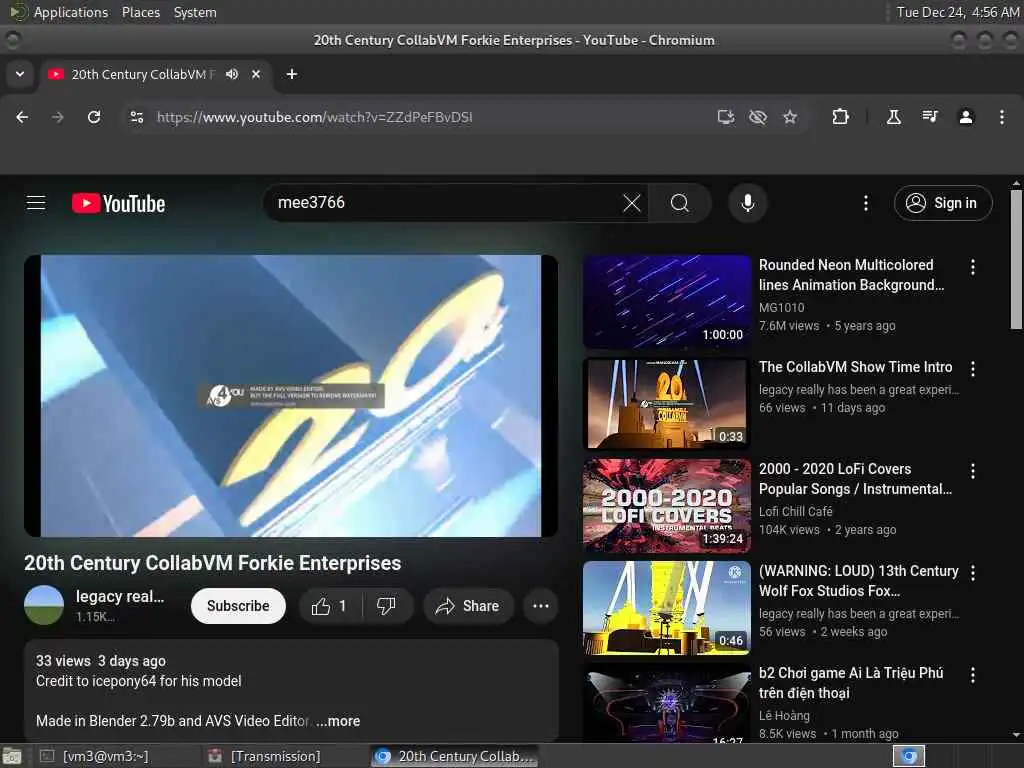Open the System menu
1024x768 pixels.
[x=195, y=12]
